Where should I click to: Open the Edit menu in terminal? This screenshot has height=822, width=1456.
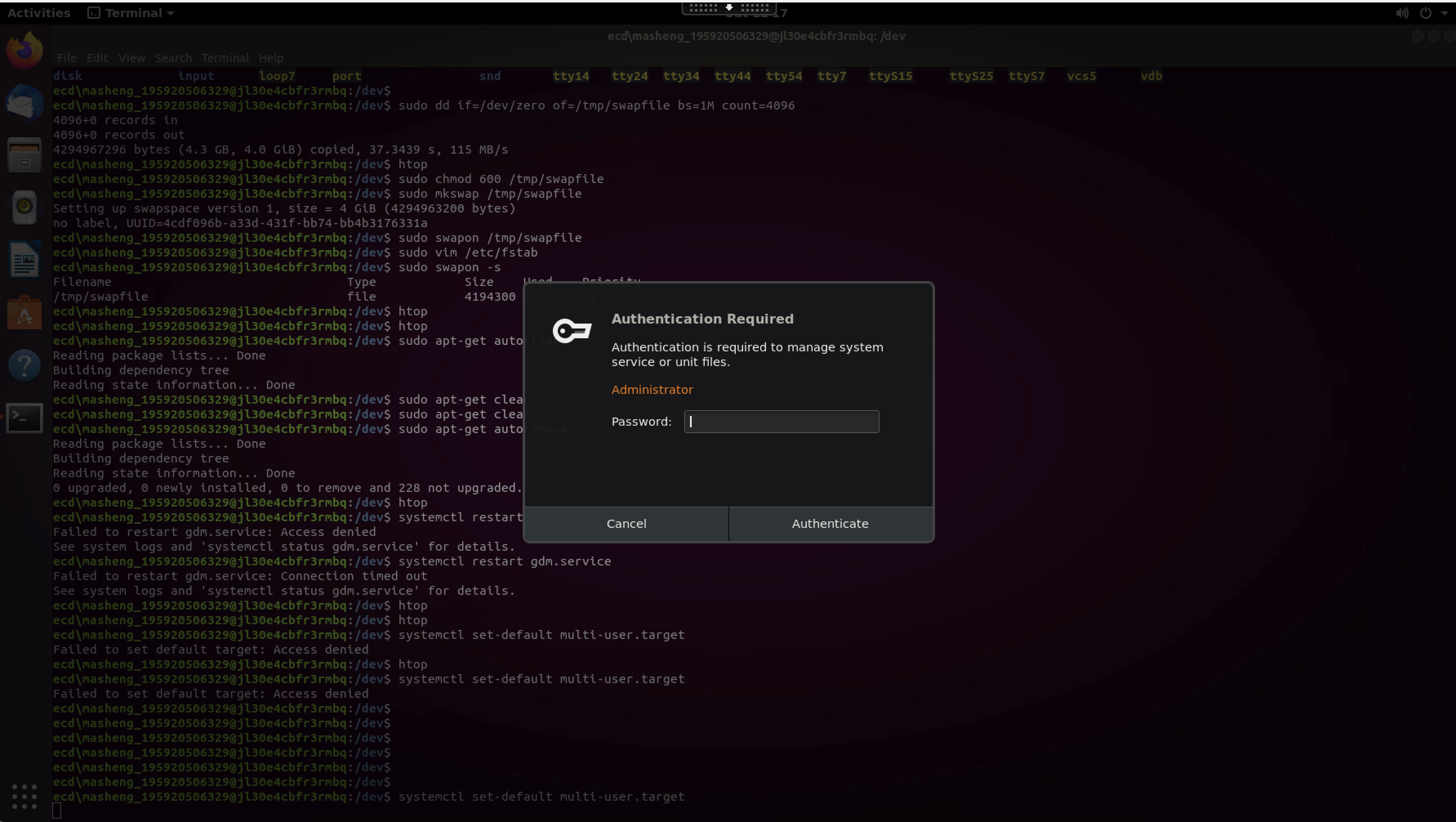click(97, 58)
